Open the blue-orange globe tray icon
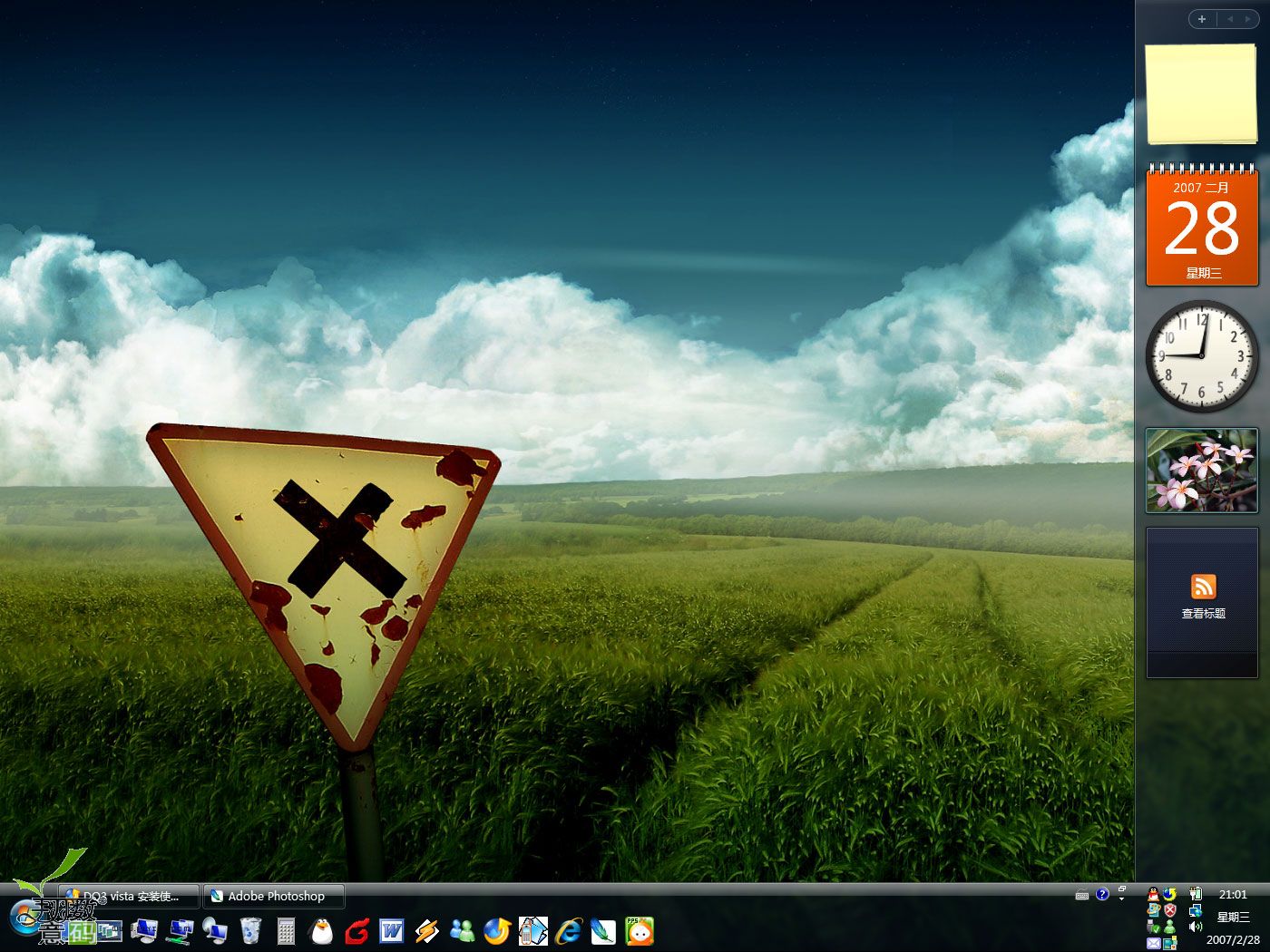Image resolution: width=1270 pixels, height=952 pixels. 1170,895
